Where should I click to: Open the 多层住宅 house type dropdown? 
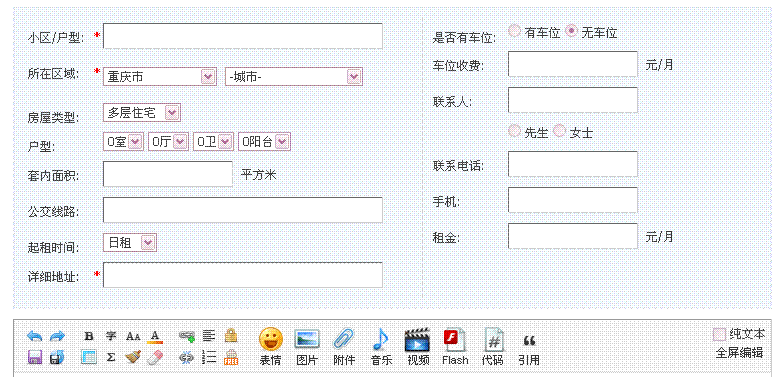(142, 113)
